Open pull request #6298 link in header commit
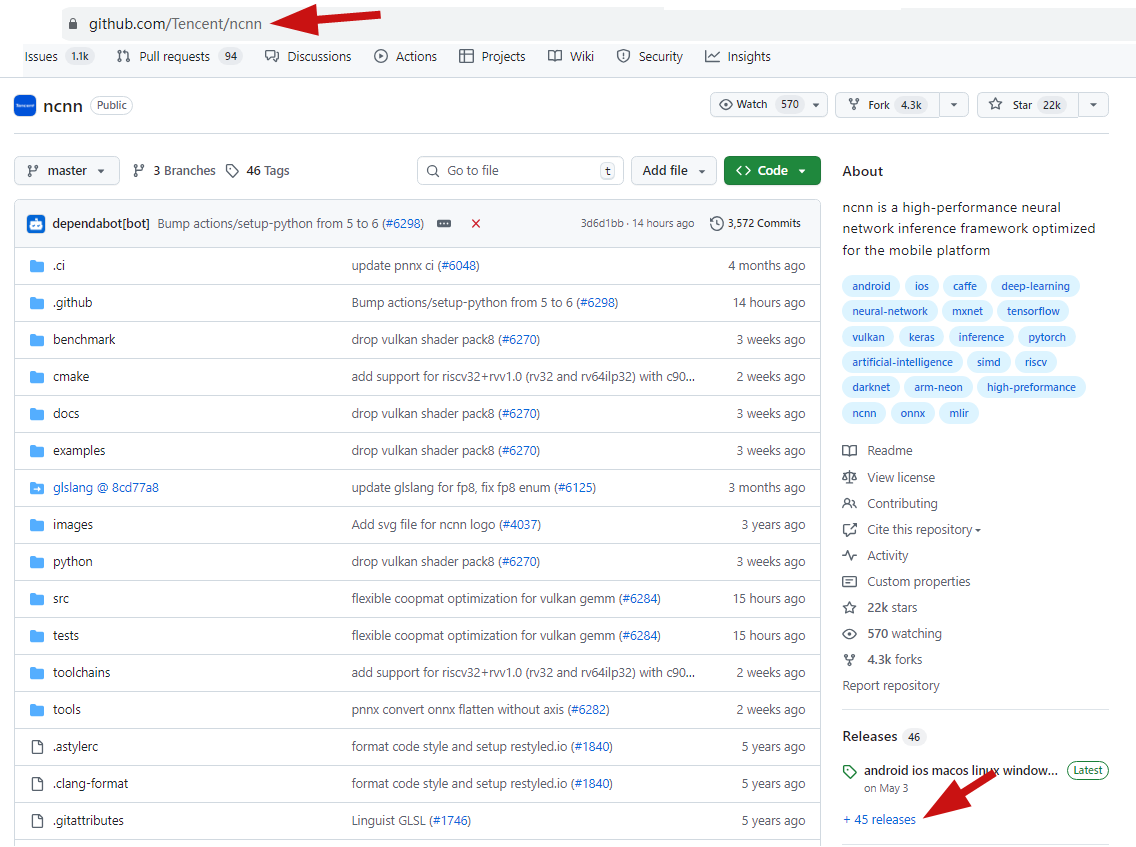Screen dimensions: 1136x847 click(403, 224)
